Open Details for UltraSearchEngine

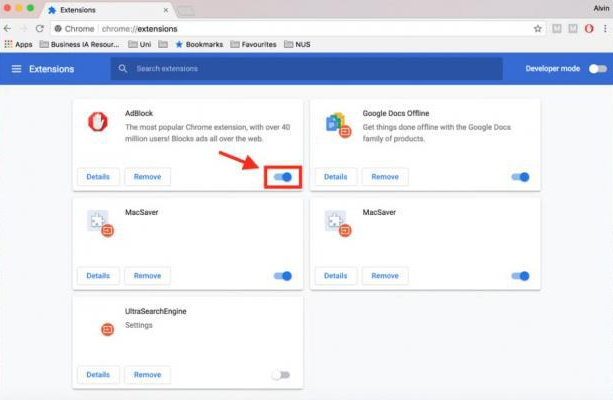pyautogui.click(x=98, y=375)
